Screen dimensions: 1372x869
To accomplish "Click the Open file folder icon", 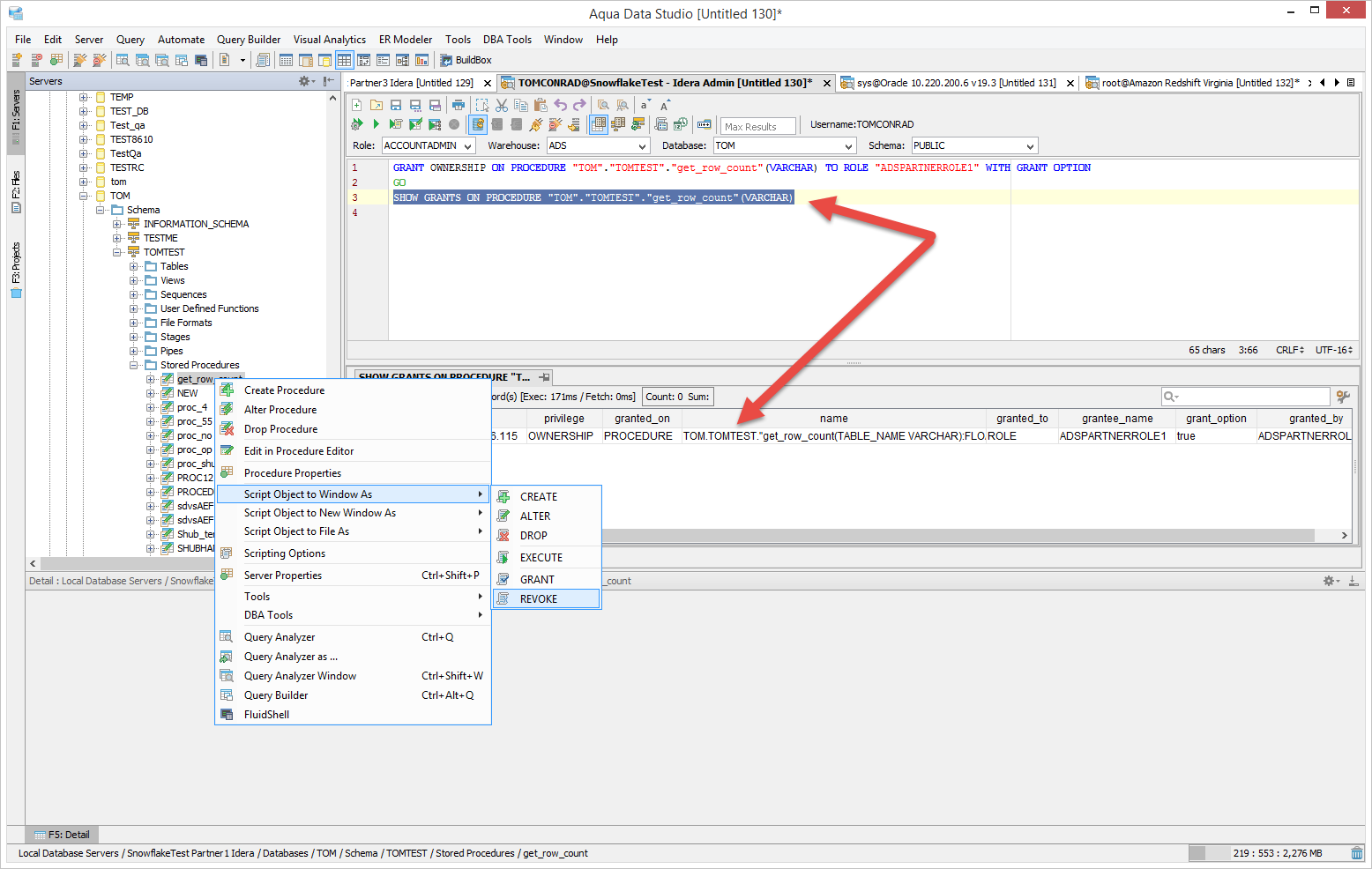I will pyautogui.click(x=377, y=105).
